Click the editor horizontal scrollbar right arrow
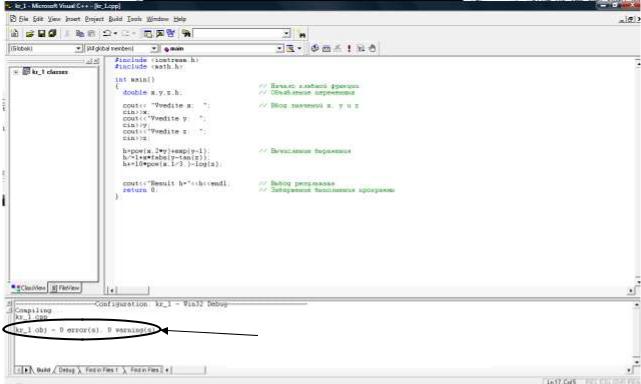Screen dimensions: 641x384 (x=631, y=290)
